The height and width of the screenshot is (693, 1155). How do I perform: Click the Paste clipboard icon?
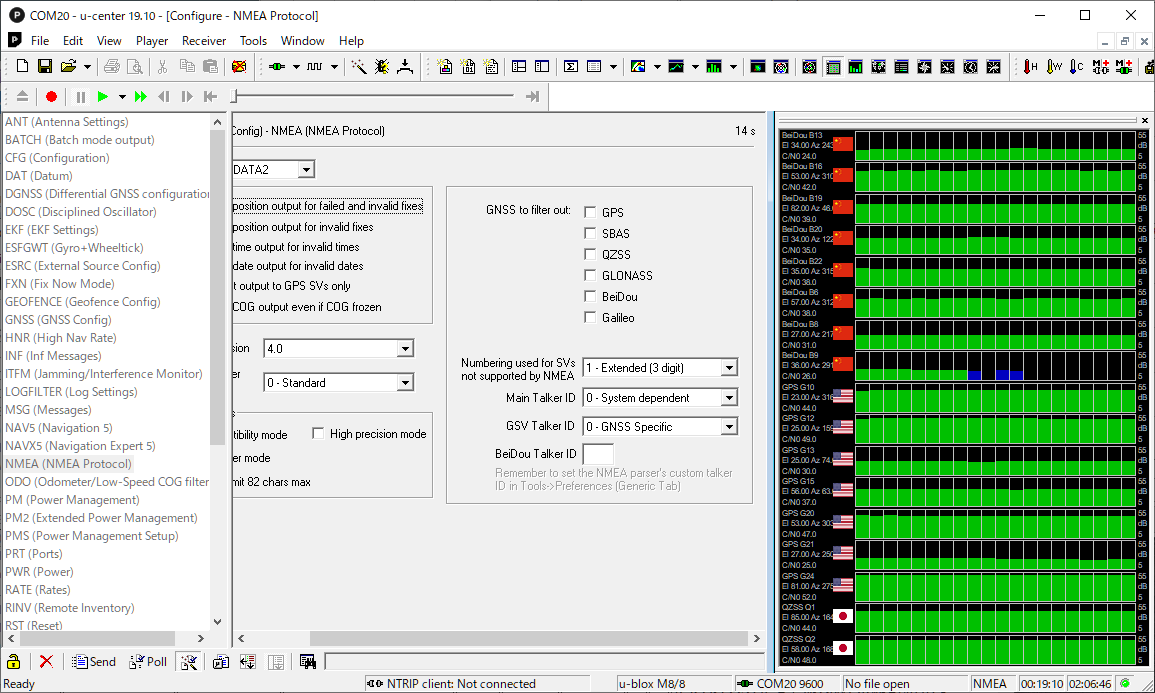pos(211,66)
